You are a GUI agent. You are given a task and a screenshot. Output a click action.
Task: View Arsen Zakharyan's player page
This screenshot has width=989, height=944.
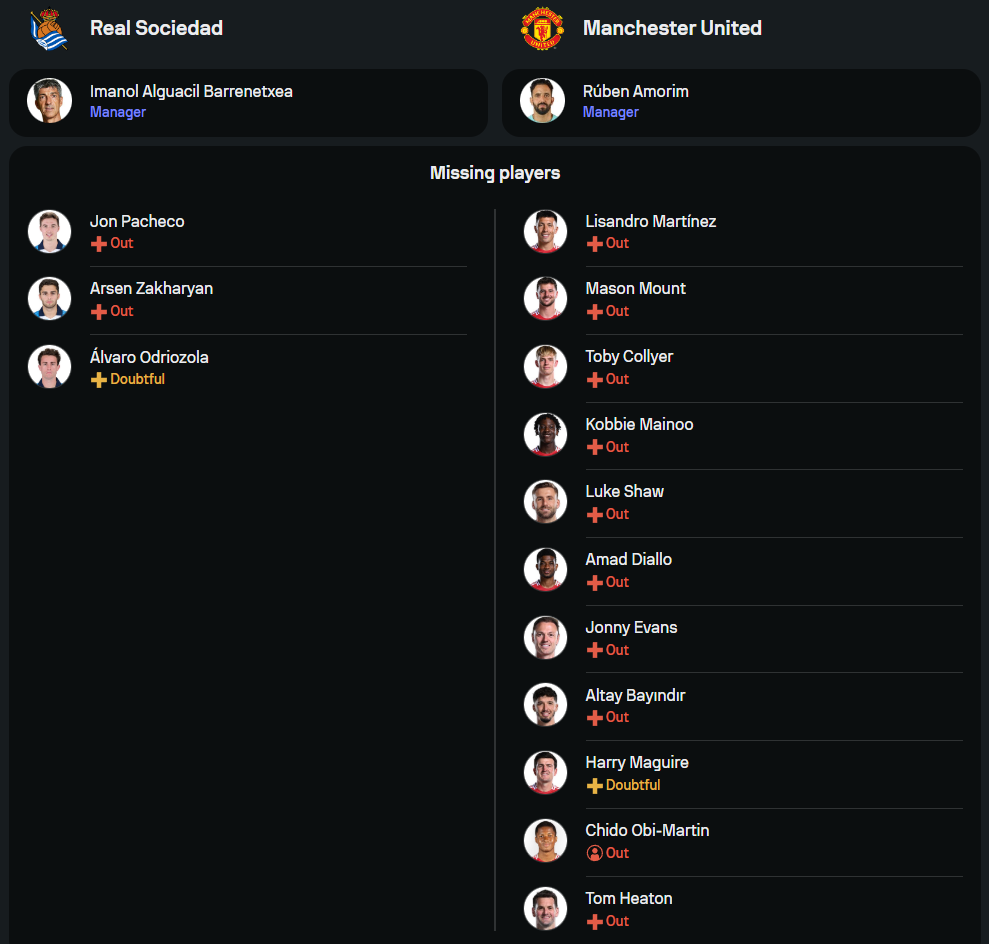point(151,288)
